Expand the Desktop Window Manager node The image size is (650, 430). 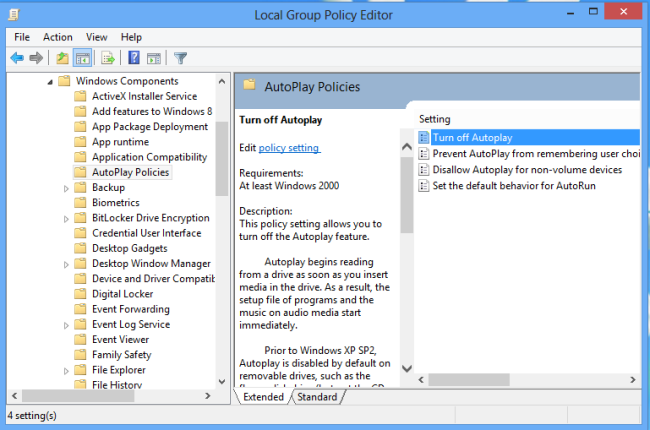click(x=66, y=265)
